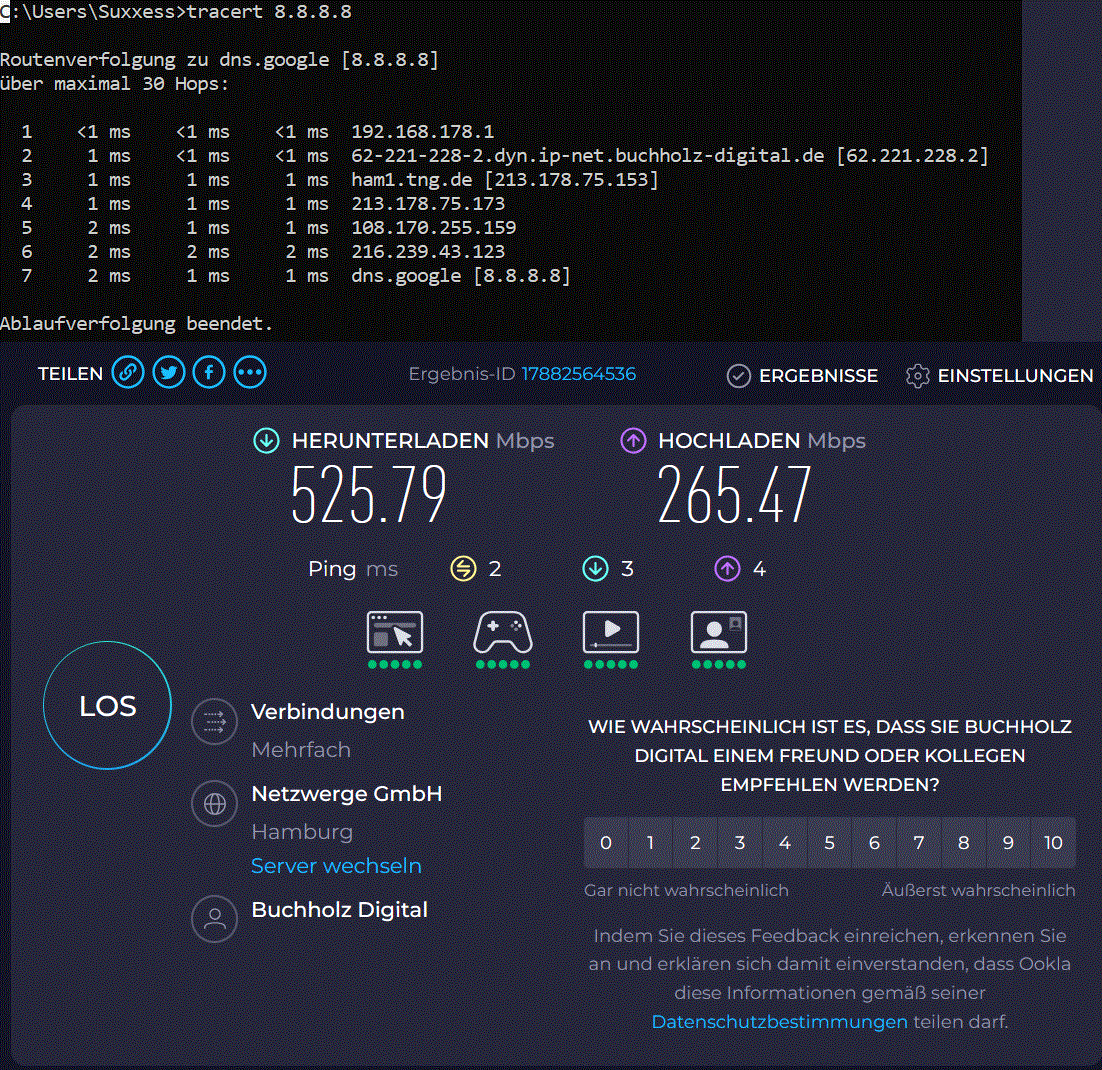1102x1070 pixels.
Task: Click the user icon beside Buchholz Digital
Action: coord(214,918)
